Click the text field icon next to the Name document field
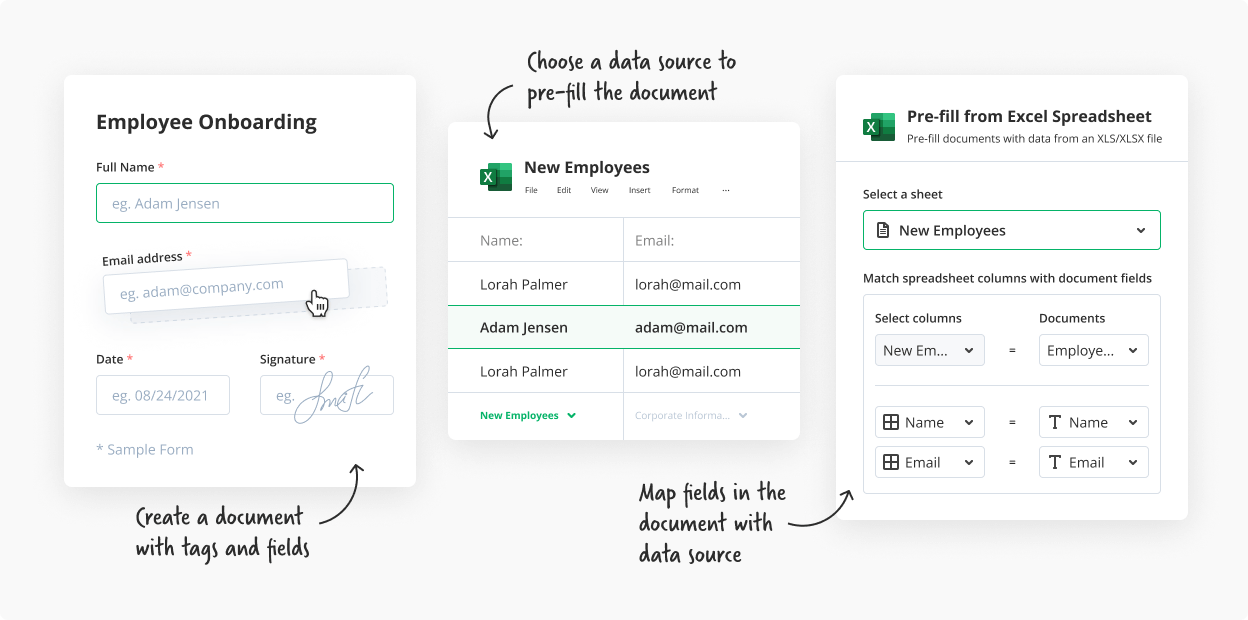The height and width of the screenshot is (620, 1248). 1056,422
